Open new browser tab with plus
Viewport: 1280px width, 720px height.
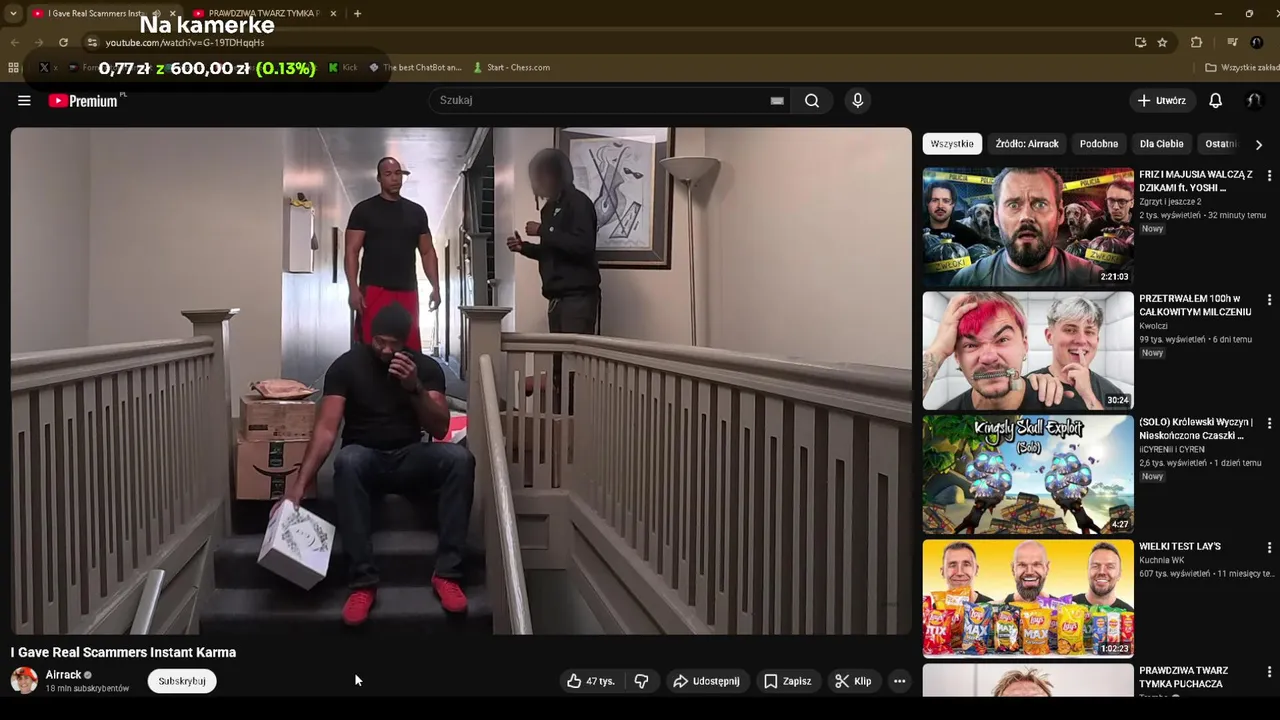[357, 13]
